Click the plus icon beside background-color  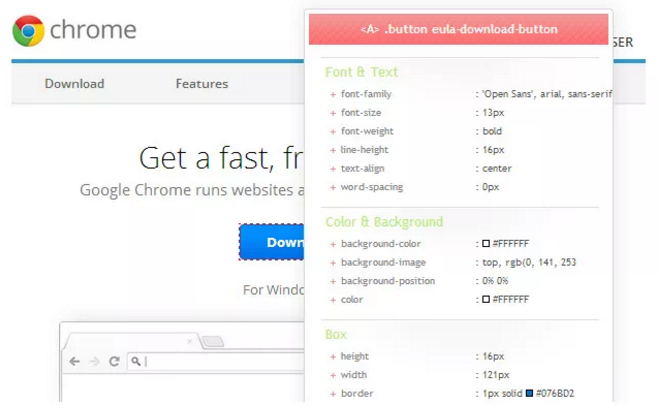(x=333, y=244)
